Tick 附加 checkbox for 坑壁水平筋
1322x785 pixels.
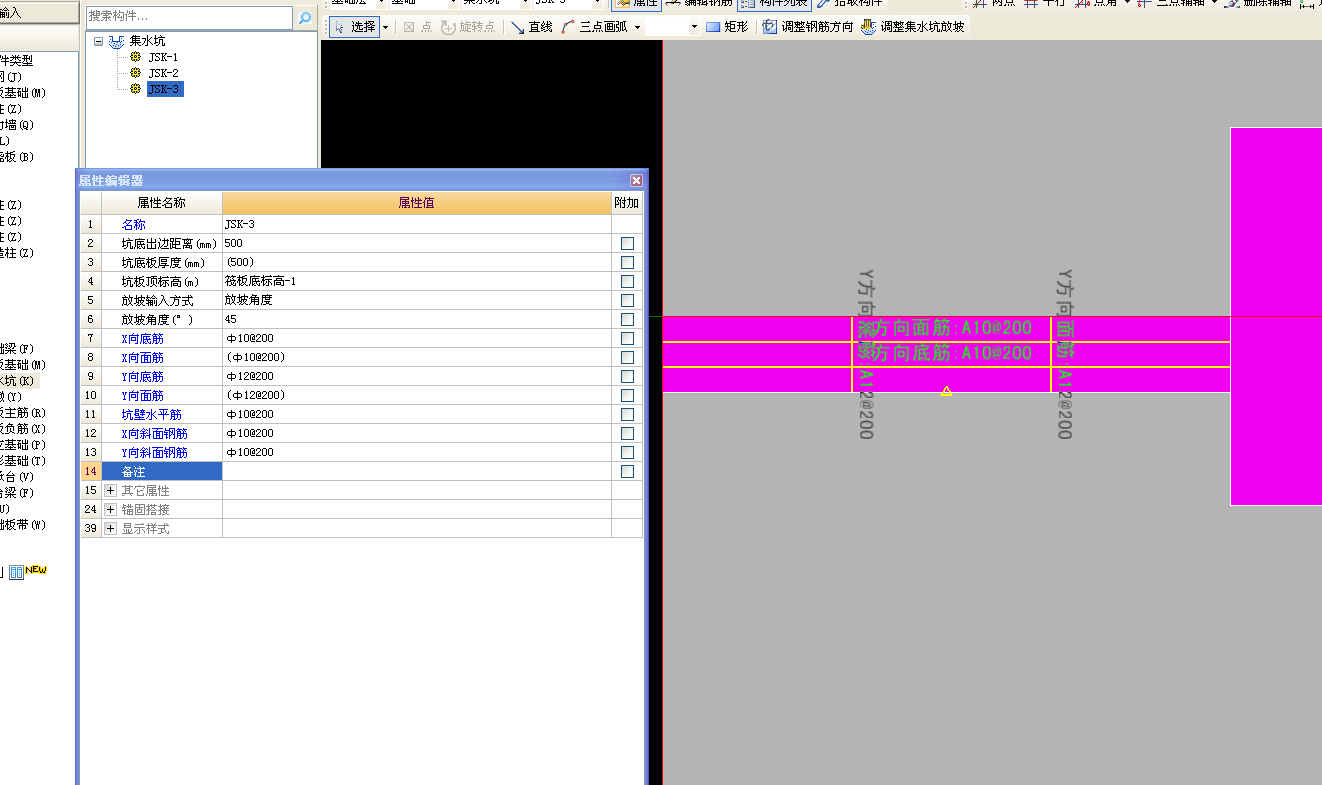(627, 414)
